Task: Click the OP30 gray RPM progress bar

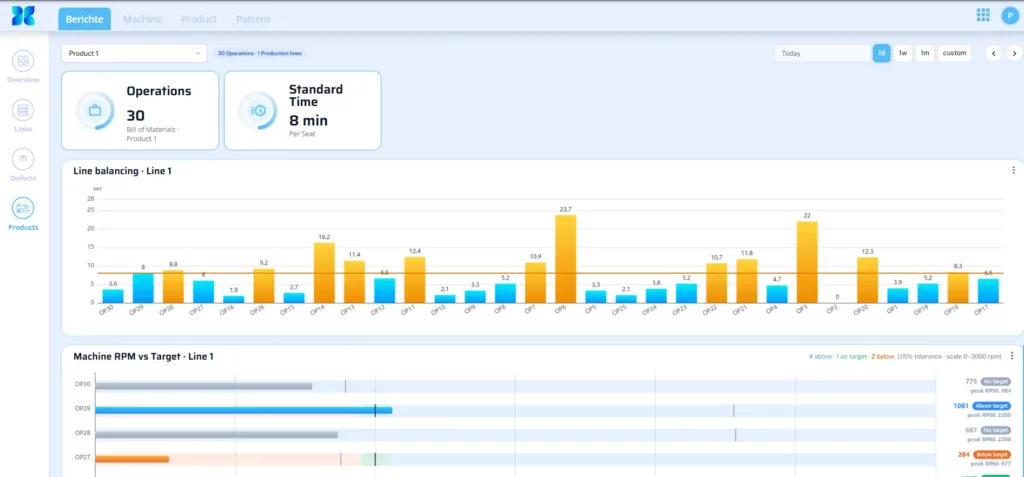Action: click(x=204, y=386)
